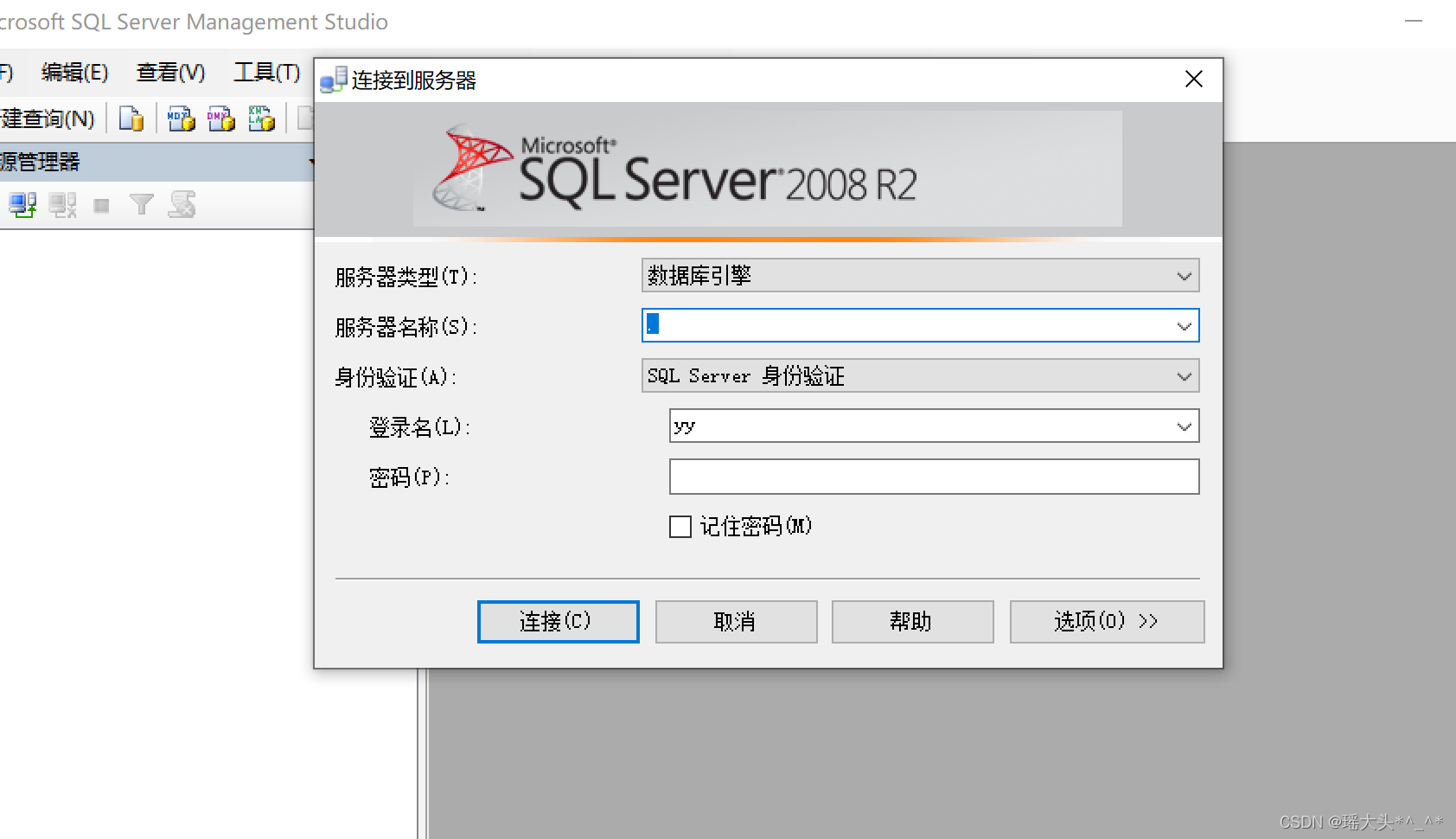Open the 编辑(E) menu
Viewport: 1456px width, 839px height.
[x=74, y=72]
